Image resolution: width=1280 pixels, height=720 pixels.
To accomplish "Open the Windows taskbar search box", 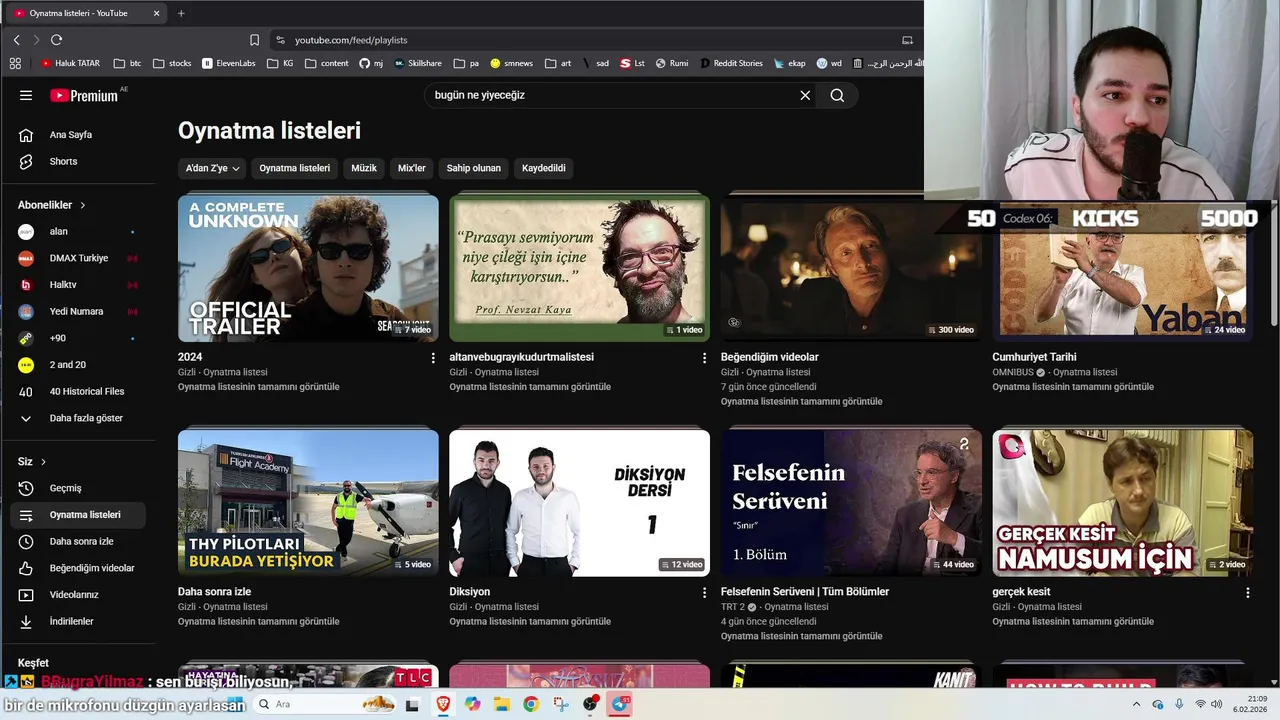I will (325, 704).
